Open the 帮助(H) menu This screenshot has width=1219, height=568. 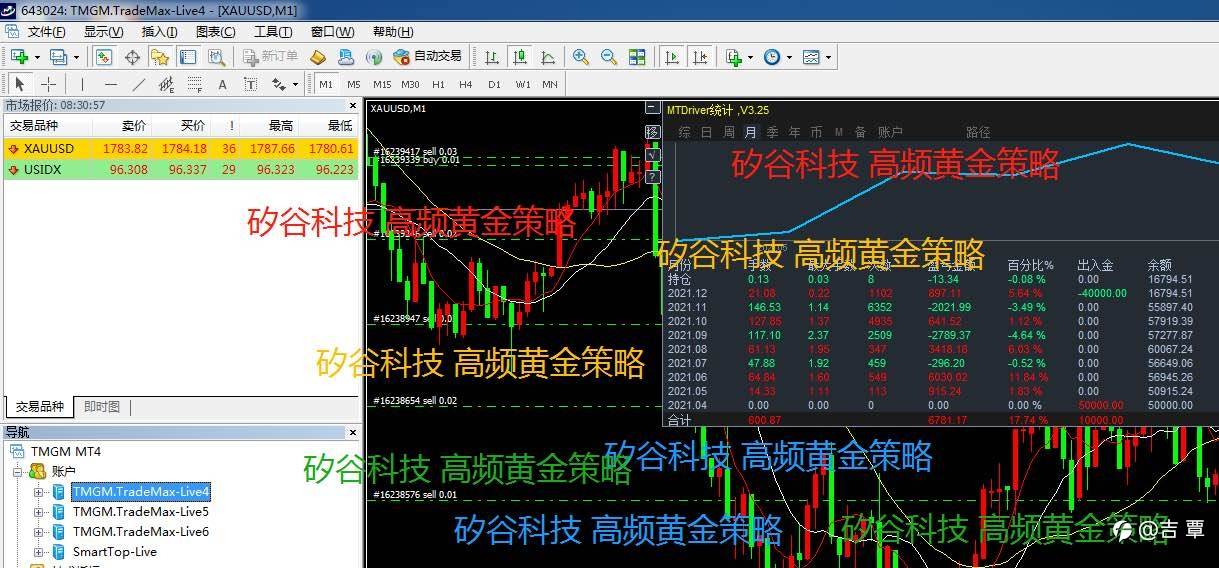click(392, 31)
